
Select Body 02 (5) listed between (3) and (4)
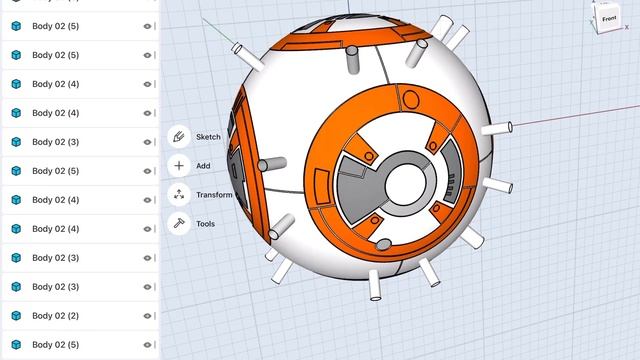coord(80,171)
